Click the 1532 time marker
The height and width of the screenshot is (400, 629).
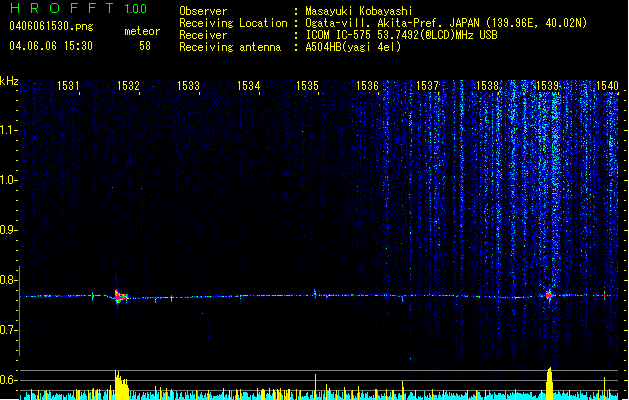point(128,86)
